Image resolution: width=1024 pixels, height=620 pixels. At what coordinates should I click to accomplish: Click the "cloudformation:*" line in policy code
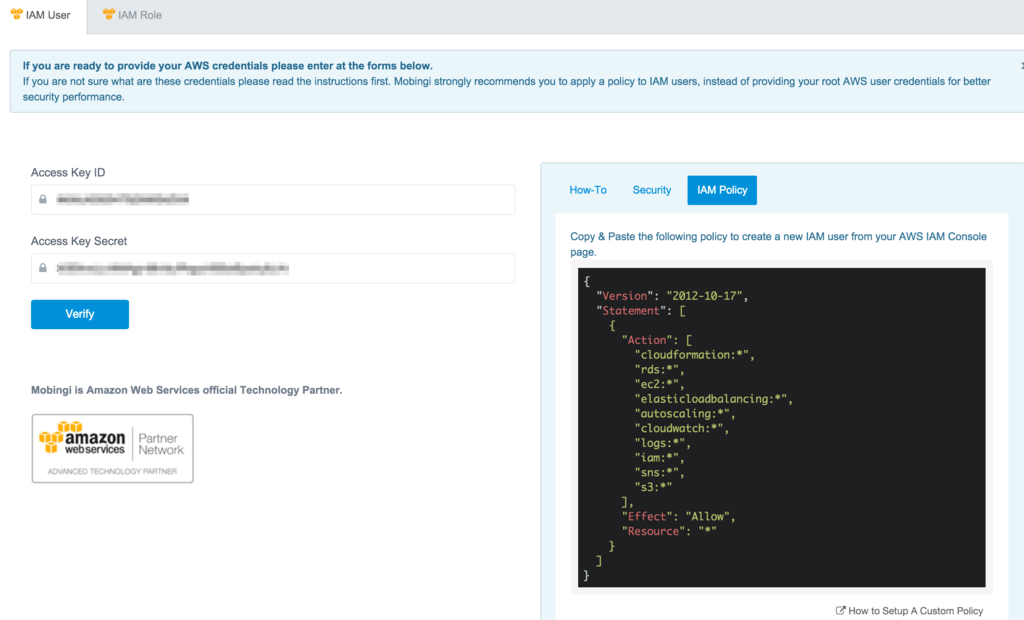point(695,355)
